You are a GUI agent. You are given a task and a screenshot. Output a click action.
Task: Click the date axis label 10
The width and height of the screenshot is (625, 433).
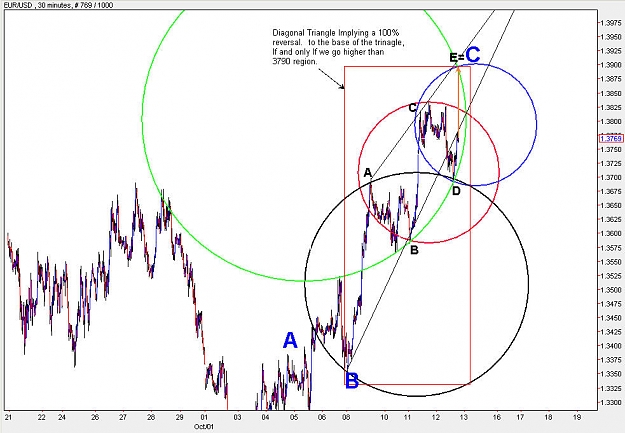point(384,417)
